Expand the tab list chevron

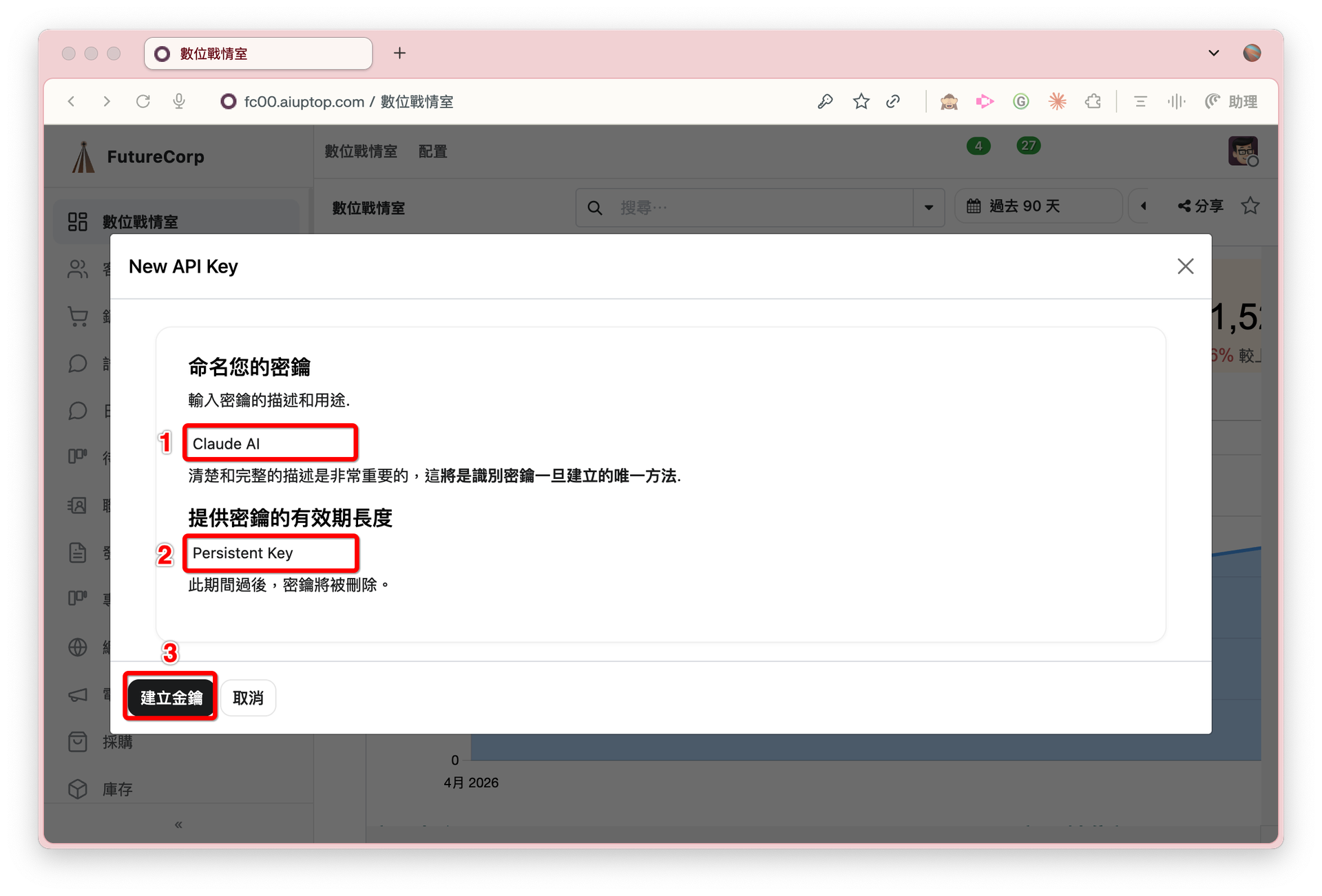(1213, 53)
